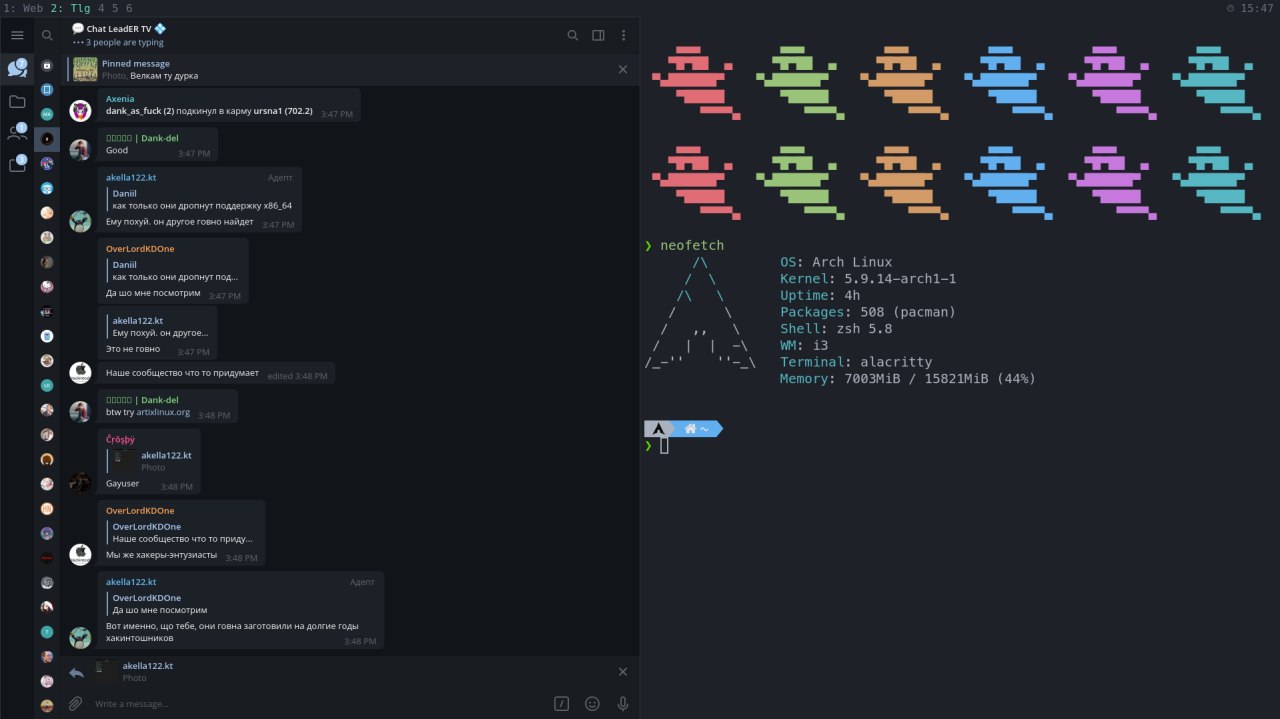
Task: Switch to i3 workspace '1: Web'
Action: click(x=22, y=8)
